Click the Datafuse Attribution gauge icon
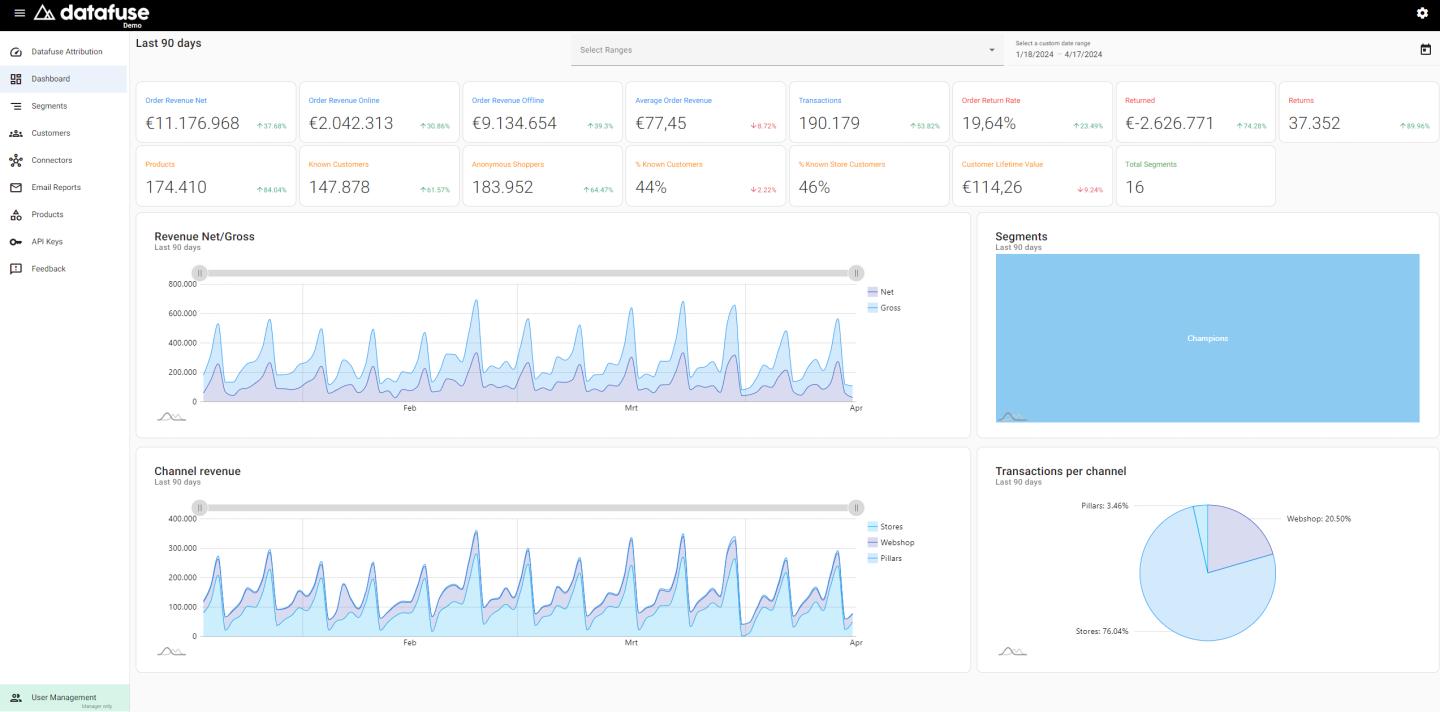 coord(15,52)
